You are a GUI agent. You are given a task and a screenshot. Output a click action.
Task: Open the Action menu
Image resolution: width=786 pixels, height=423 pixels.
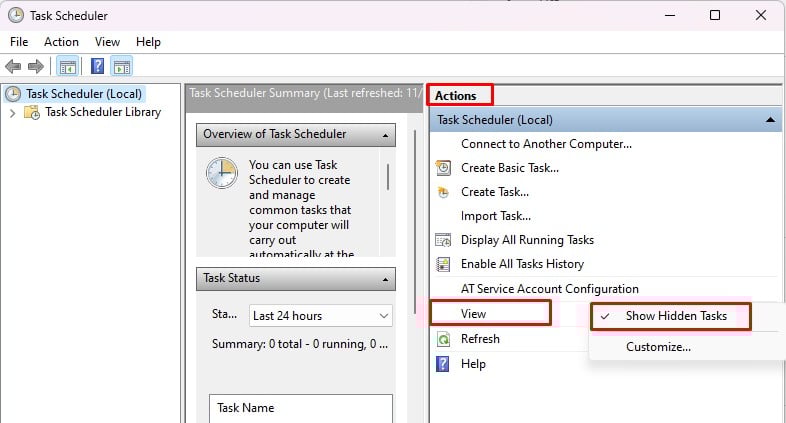(61, 42)
